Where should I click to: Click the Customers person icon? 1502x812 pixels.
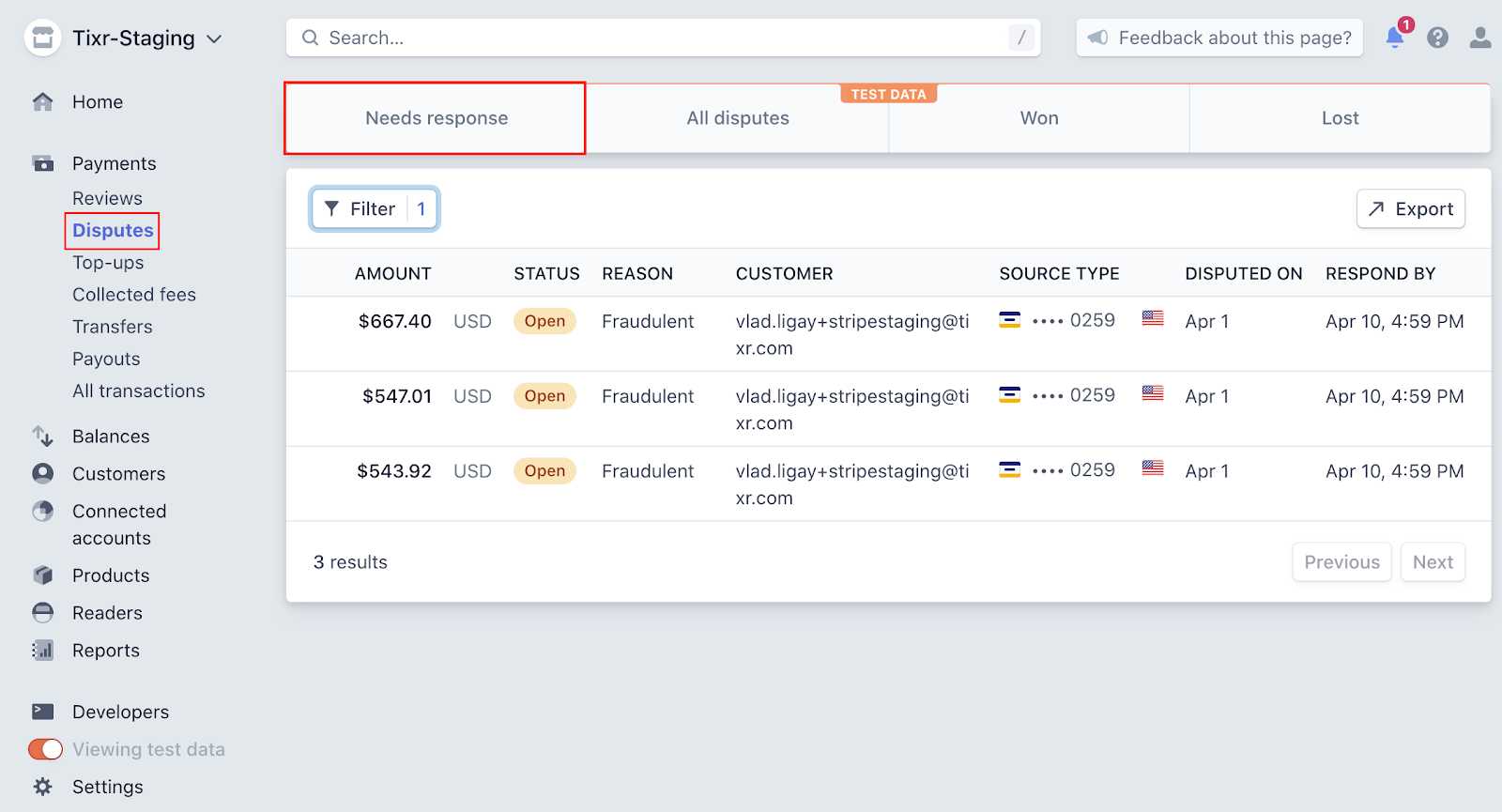point(42,473)
